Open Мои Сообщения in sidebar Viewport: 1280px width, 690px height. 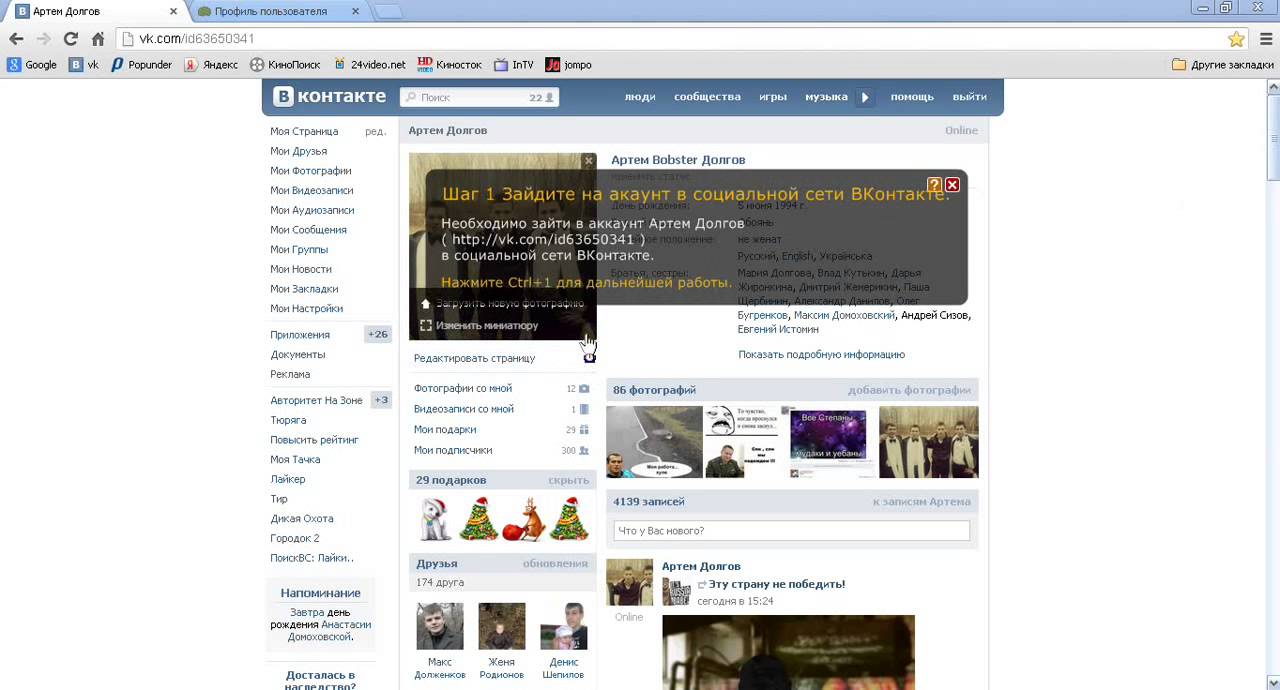pos(308,230)
